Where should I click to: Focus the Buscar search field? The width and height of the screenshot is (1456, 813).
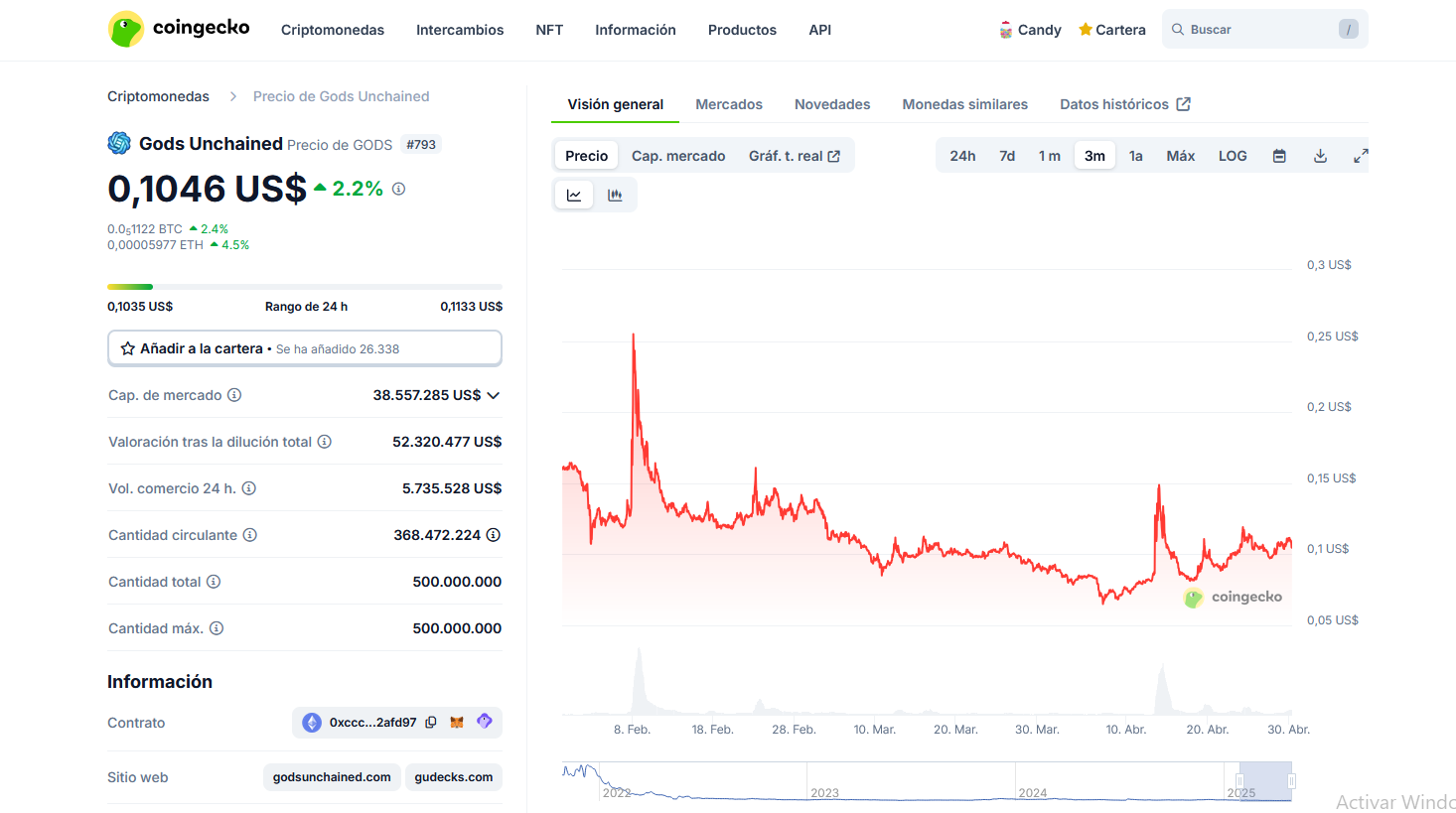tap(1264, 30)
